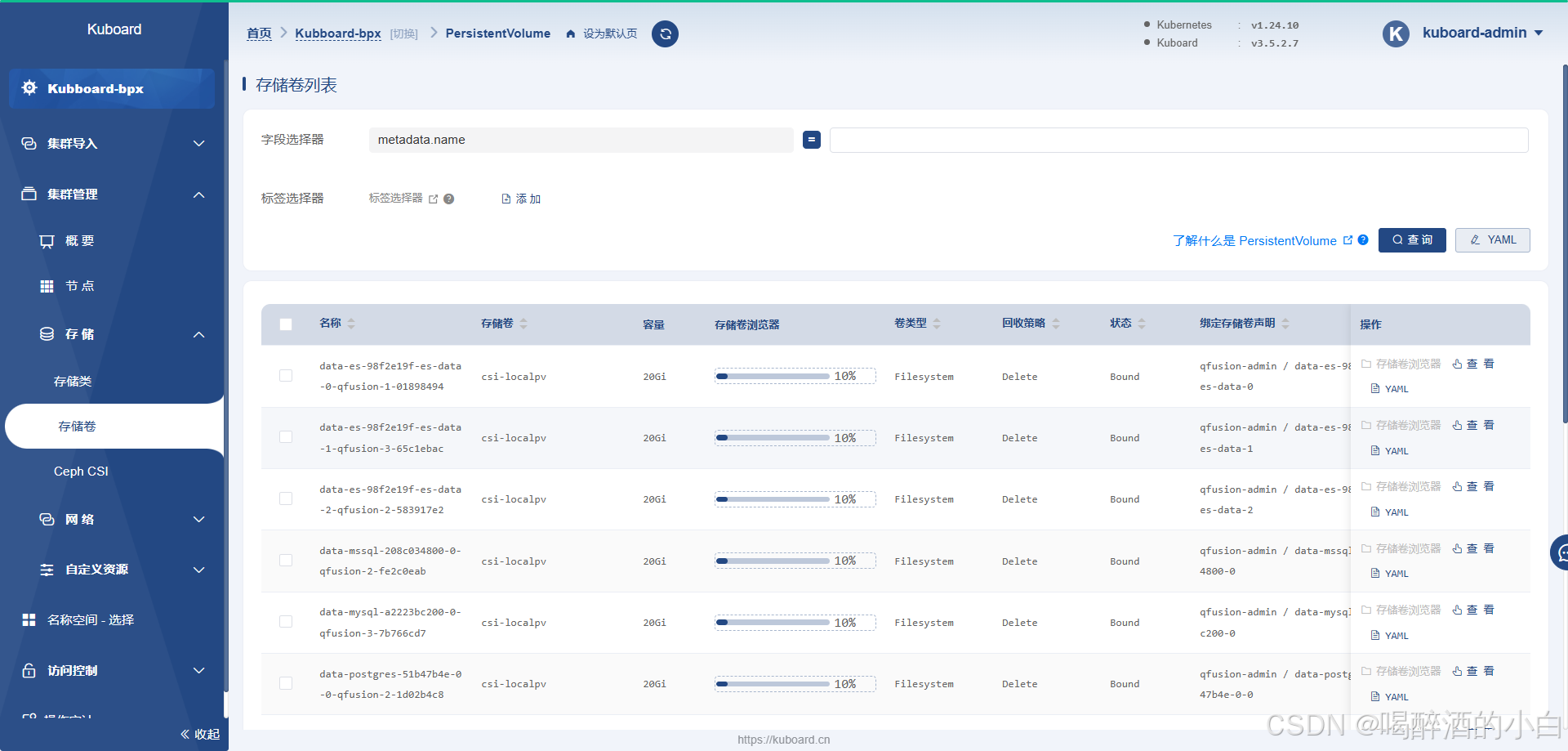Click help question mark beside 标签选择器
Image resolution: width=1568 pixels, height=751 pixels.
(448, 199)
